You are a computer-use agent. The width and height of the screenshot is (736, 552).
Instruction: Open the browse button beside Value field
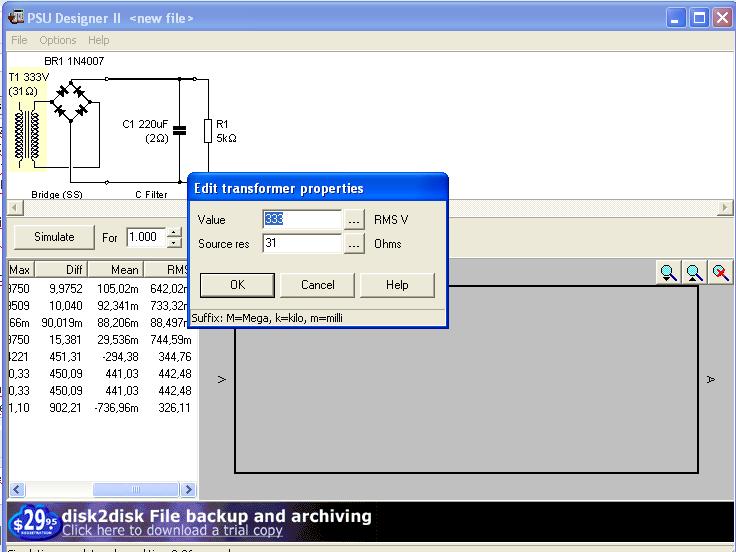point(355,220)
